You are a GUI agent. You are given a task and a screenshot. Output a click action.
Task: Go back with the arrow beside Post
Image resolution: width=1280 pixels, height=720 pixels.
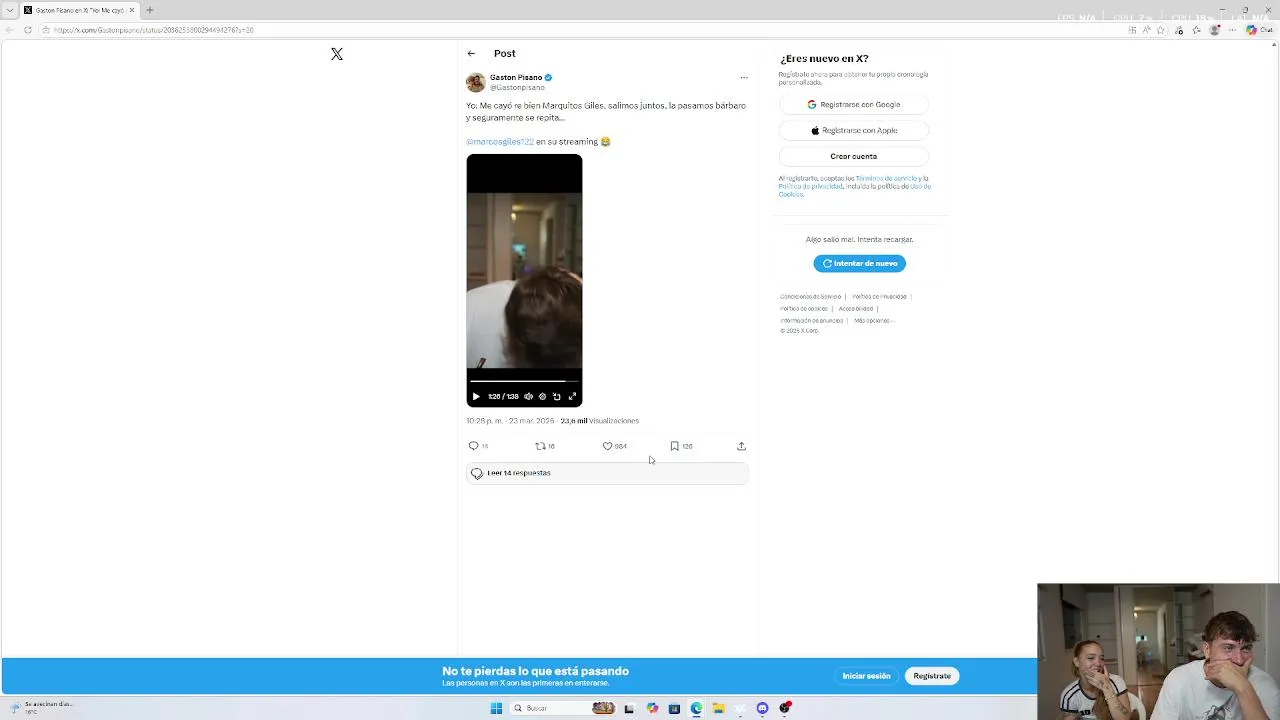[x=471, y=54]
